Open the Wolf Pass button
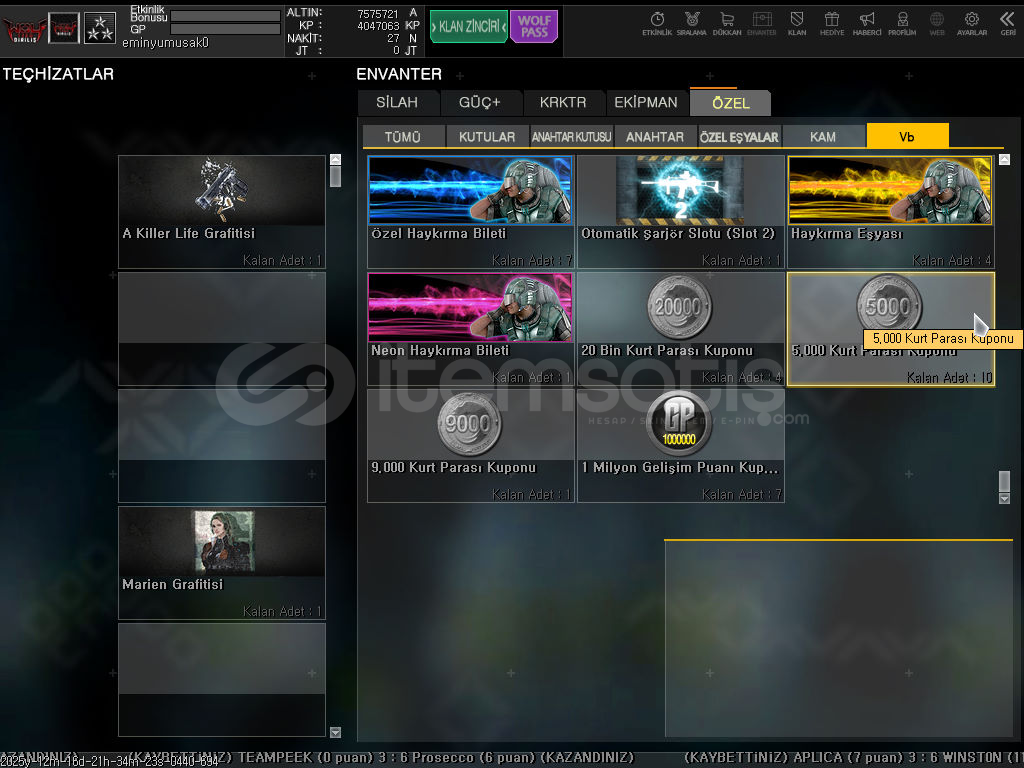The width and height of the screenshot is (1024, 768). point(534,27)
